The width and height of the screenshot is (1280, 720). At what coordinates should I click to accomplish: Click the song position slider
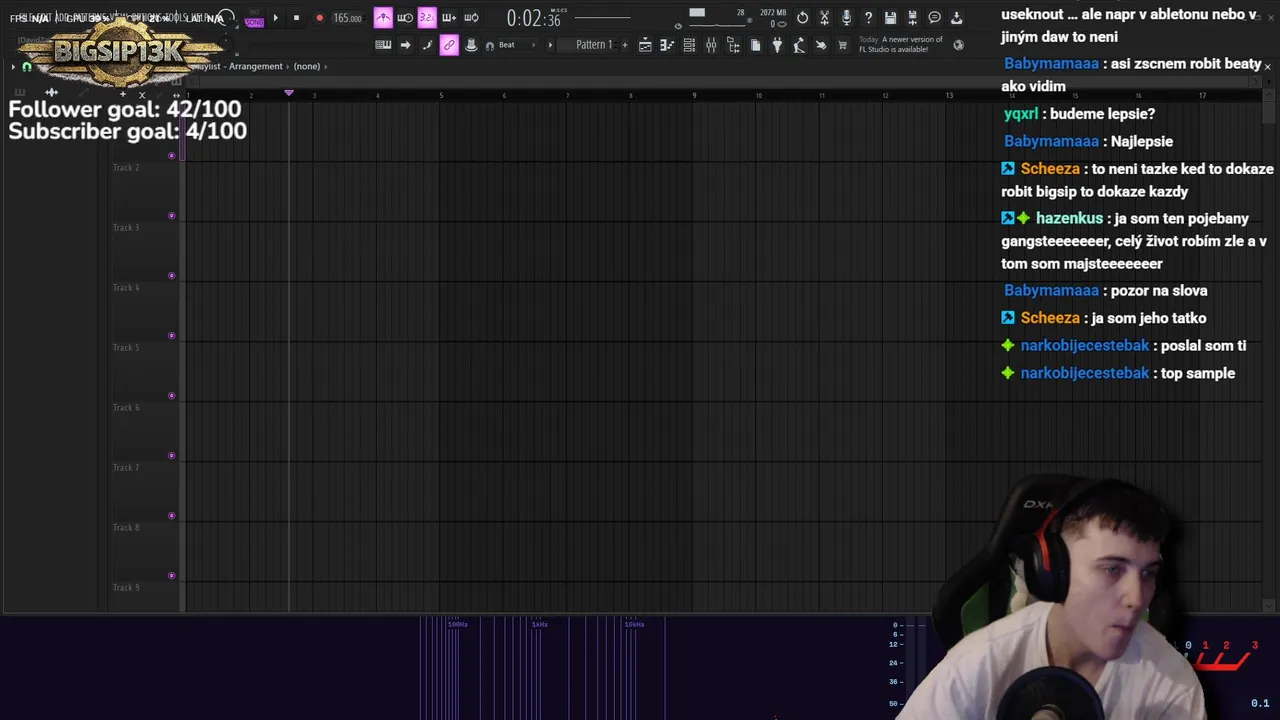click(602, 17)
